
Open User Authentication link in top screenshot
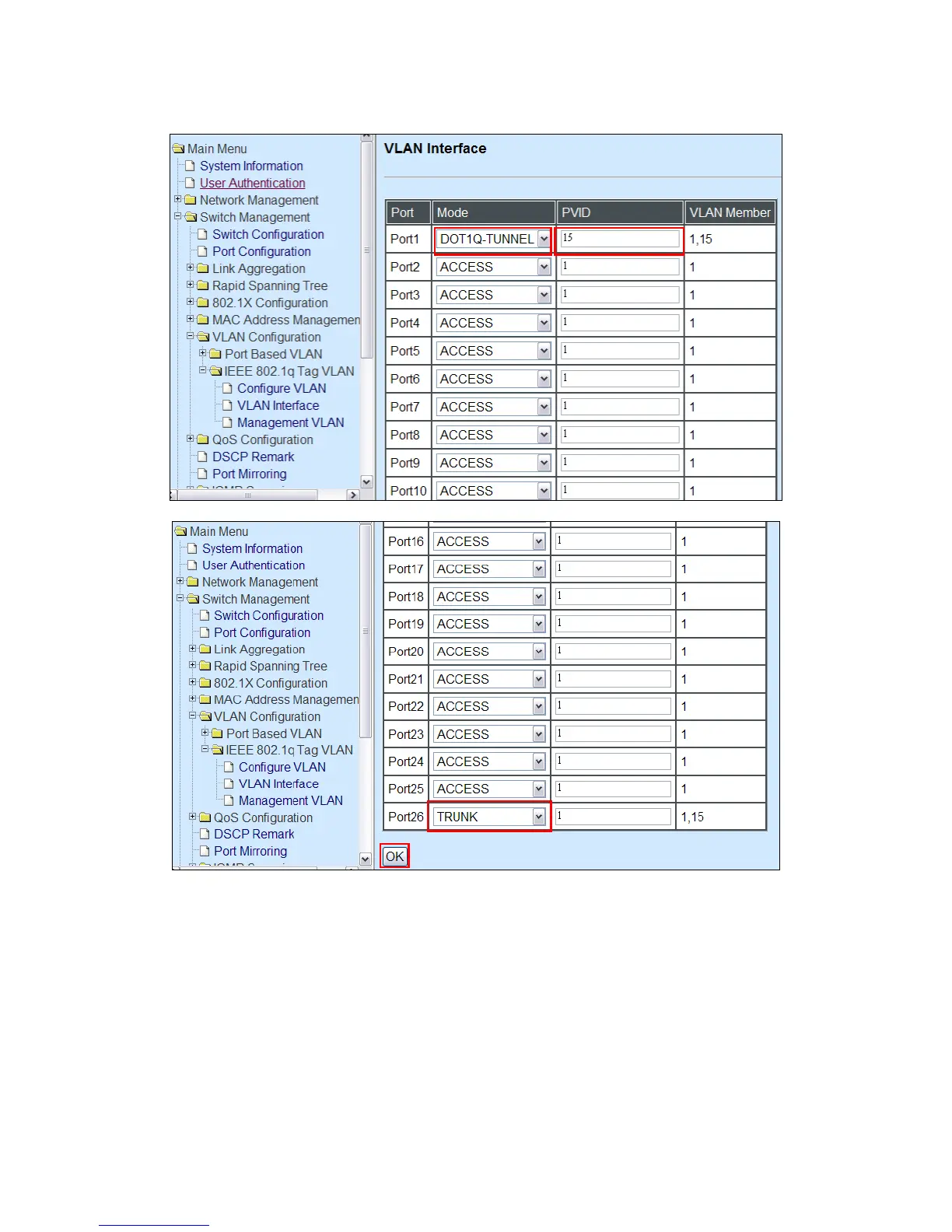click(x=253, y=183)
